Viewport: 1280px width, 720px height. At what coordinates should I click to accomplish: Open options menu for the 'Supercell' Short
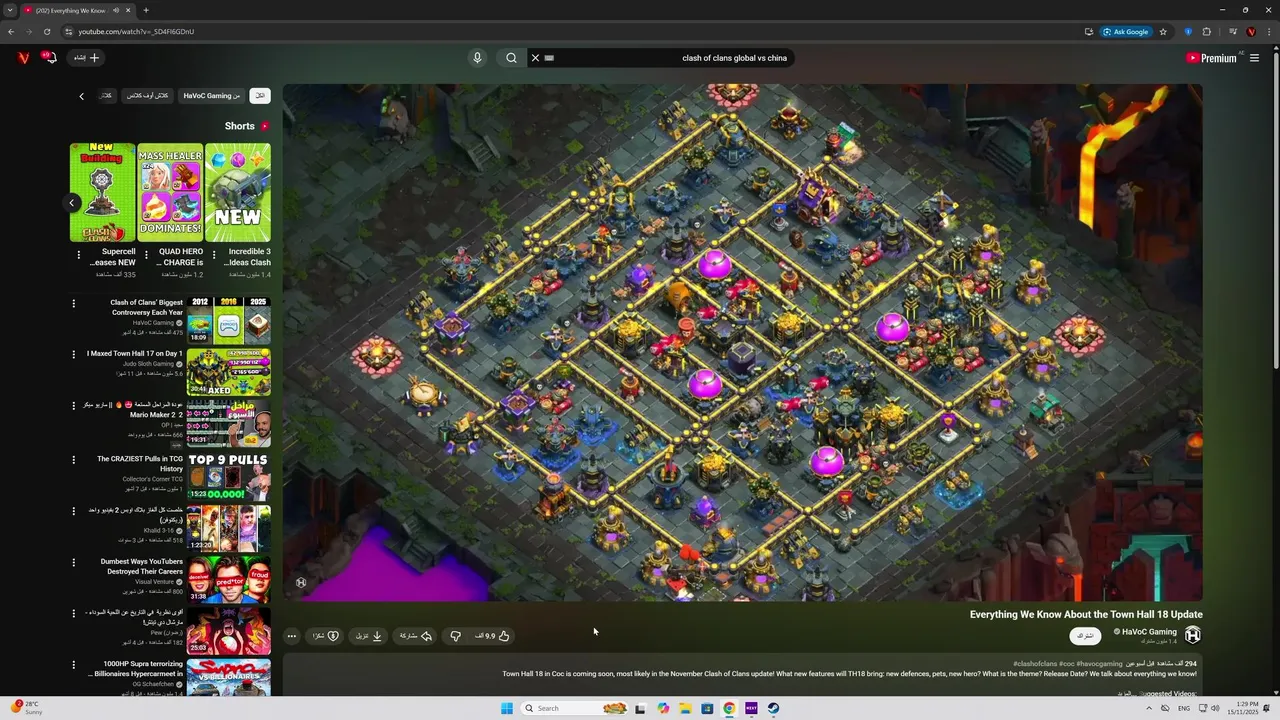pos(78,256)
